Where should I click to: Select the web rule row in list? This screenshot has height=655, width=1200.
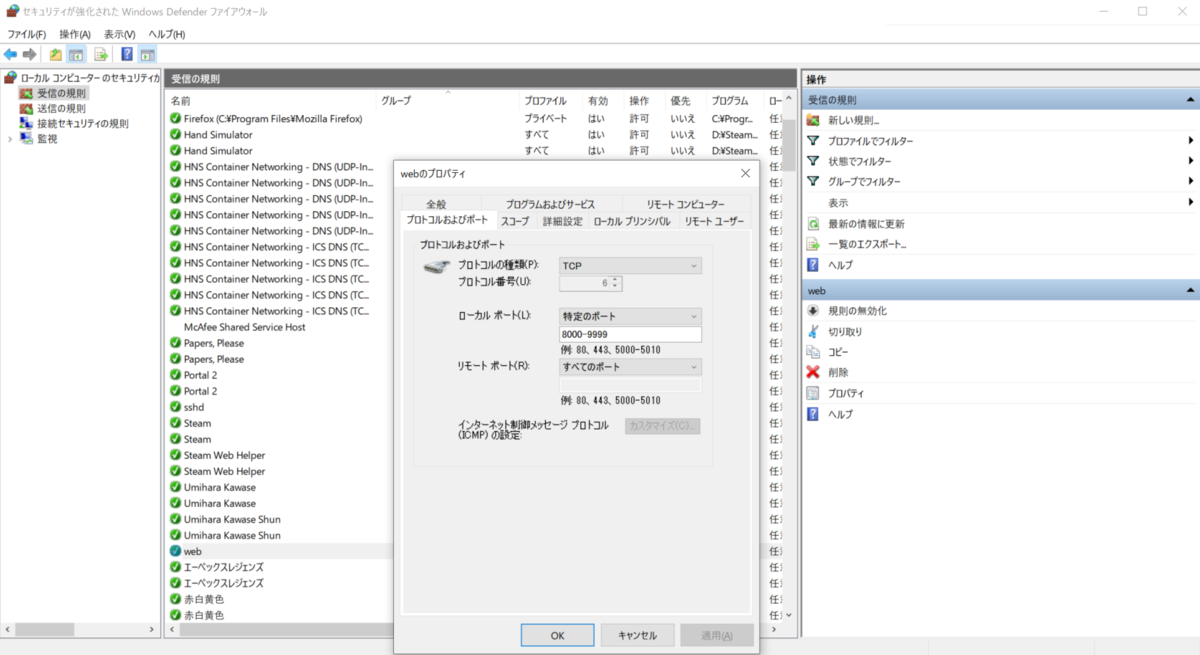coord(280,551)
